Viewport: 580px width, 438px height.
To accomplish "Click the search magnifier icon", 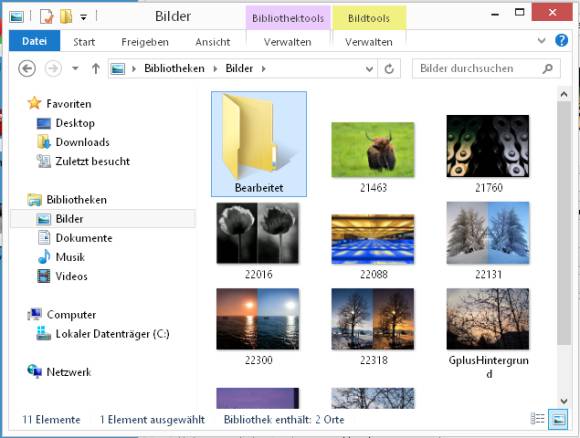I will click(547, 69).
